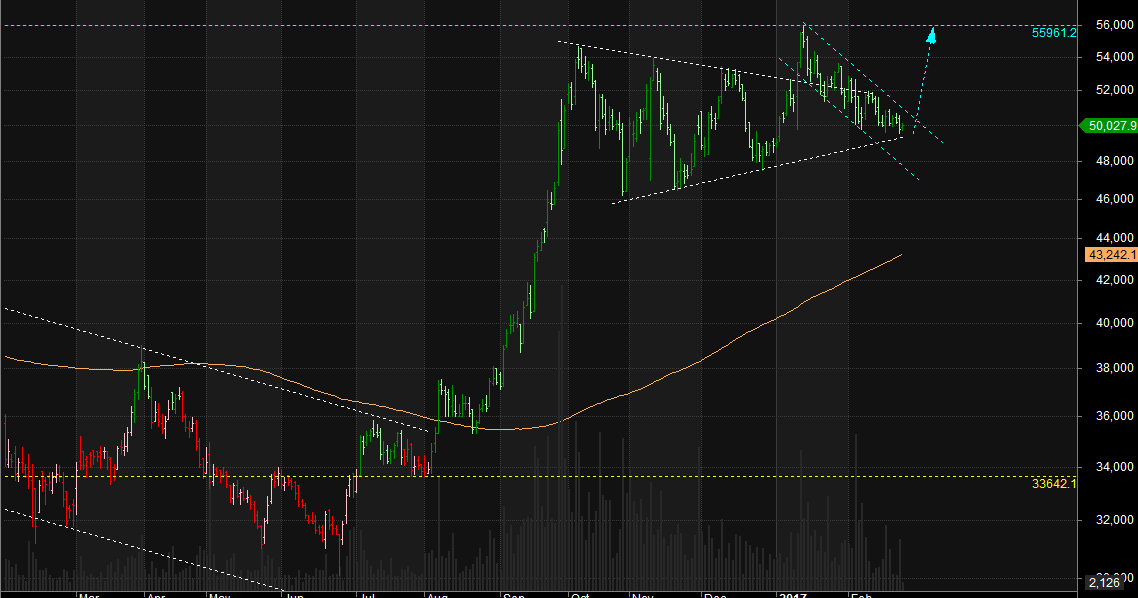Click the yellow 33642.1 support level label
The width and height of the screenshot is (1138, 598).
[x=1053, y=483]
